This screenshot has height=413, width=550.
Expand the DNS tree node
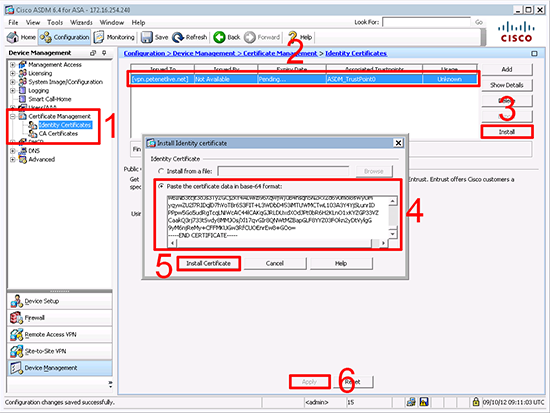[x=13, y=151]
